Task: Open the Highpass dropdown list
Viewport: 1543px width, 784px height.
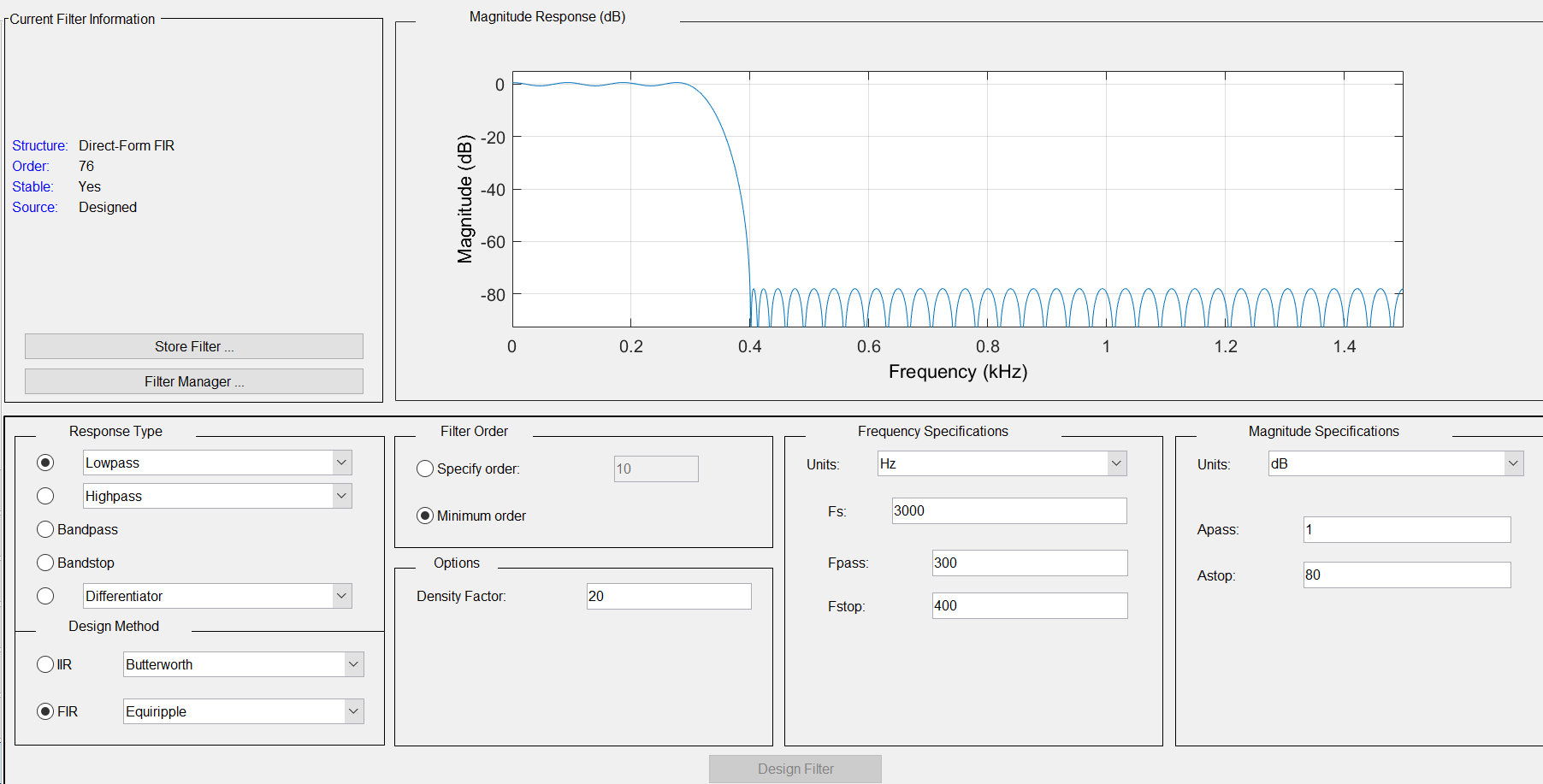Action: point(217,496)
